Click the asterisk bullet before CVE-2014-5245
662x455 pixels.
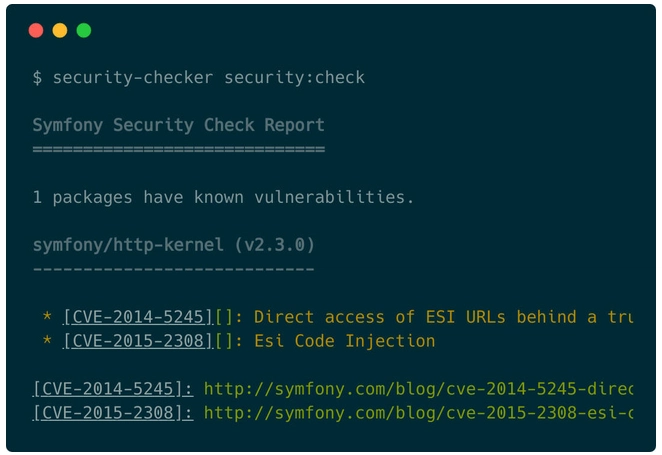47,316
